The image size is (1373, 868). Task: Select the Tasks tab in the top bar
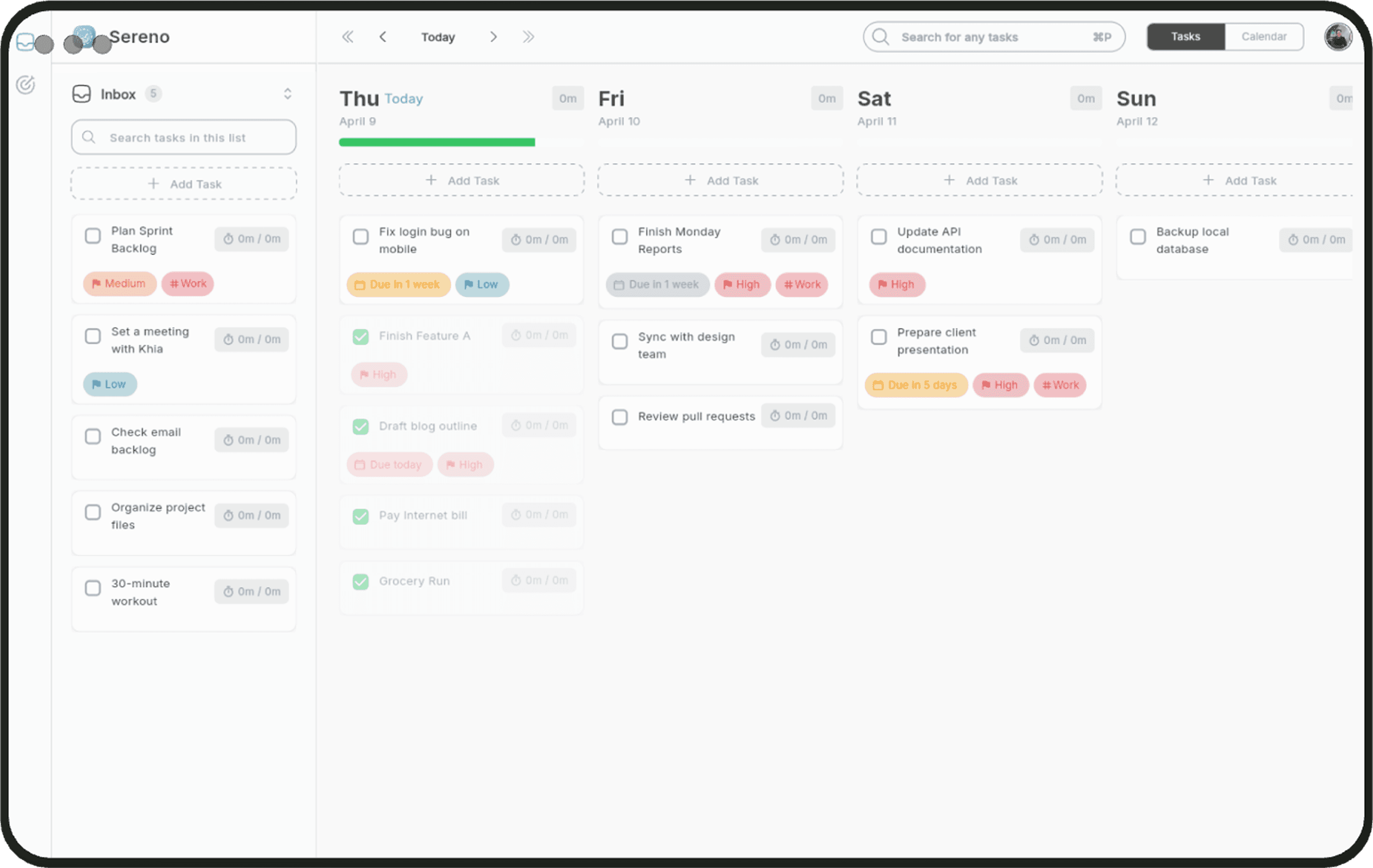1186,36
